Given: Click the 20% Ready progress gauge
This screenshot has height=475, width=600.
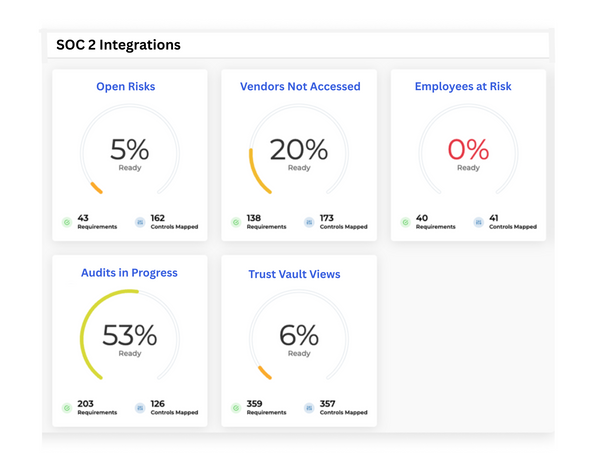Looking at the screenshot, I should 298,153.
